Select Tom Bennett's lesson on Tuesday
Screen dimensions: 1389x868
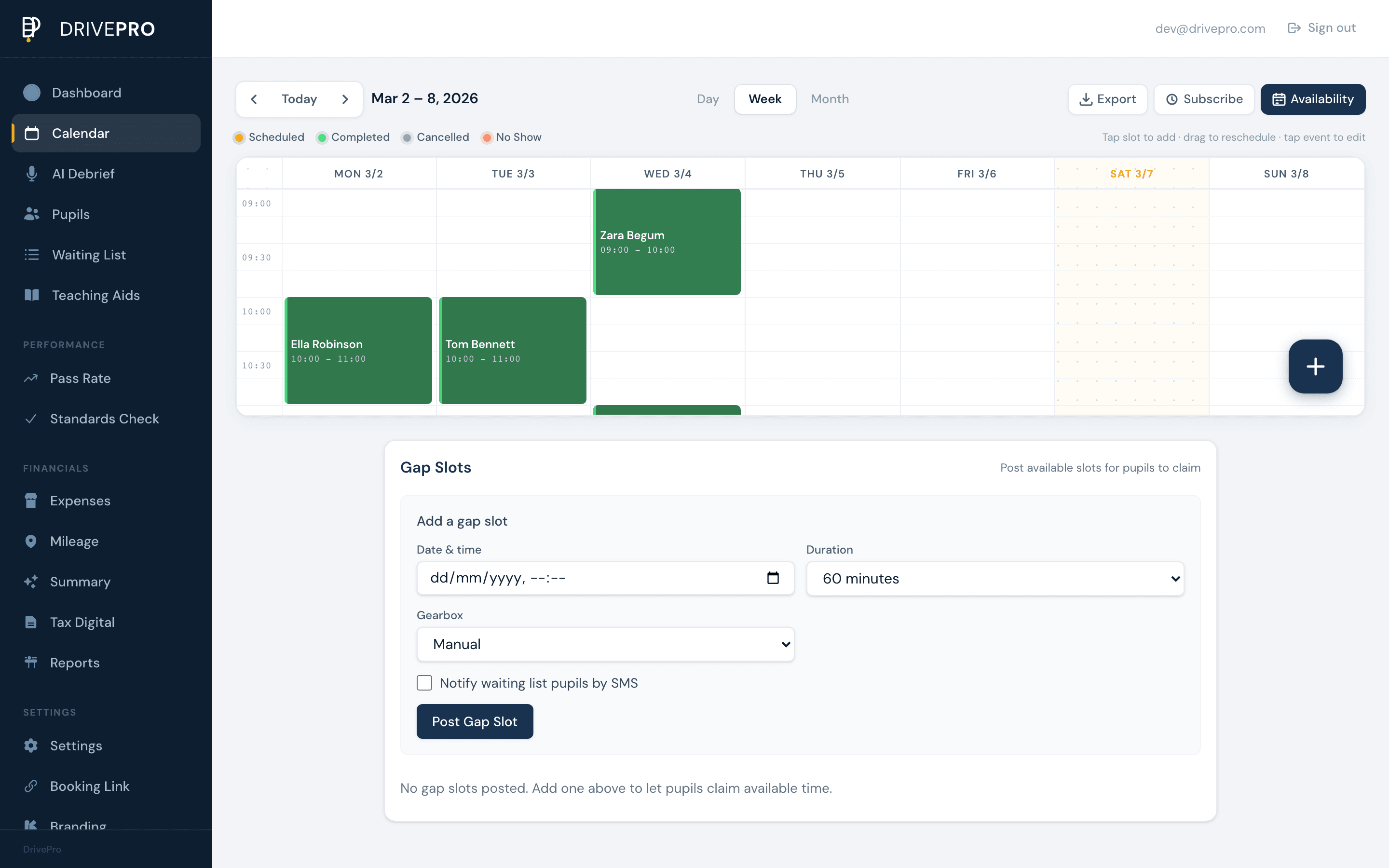click(513, 351)
